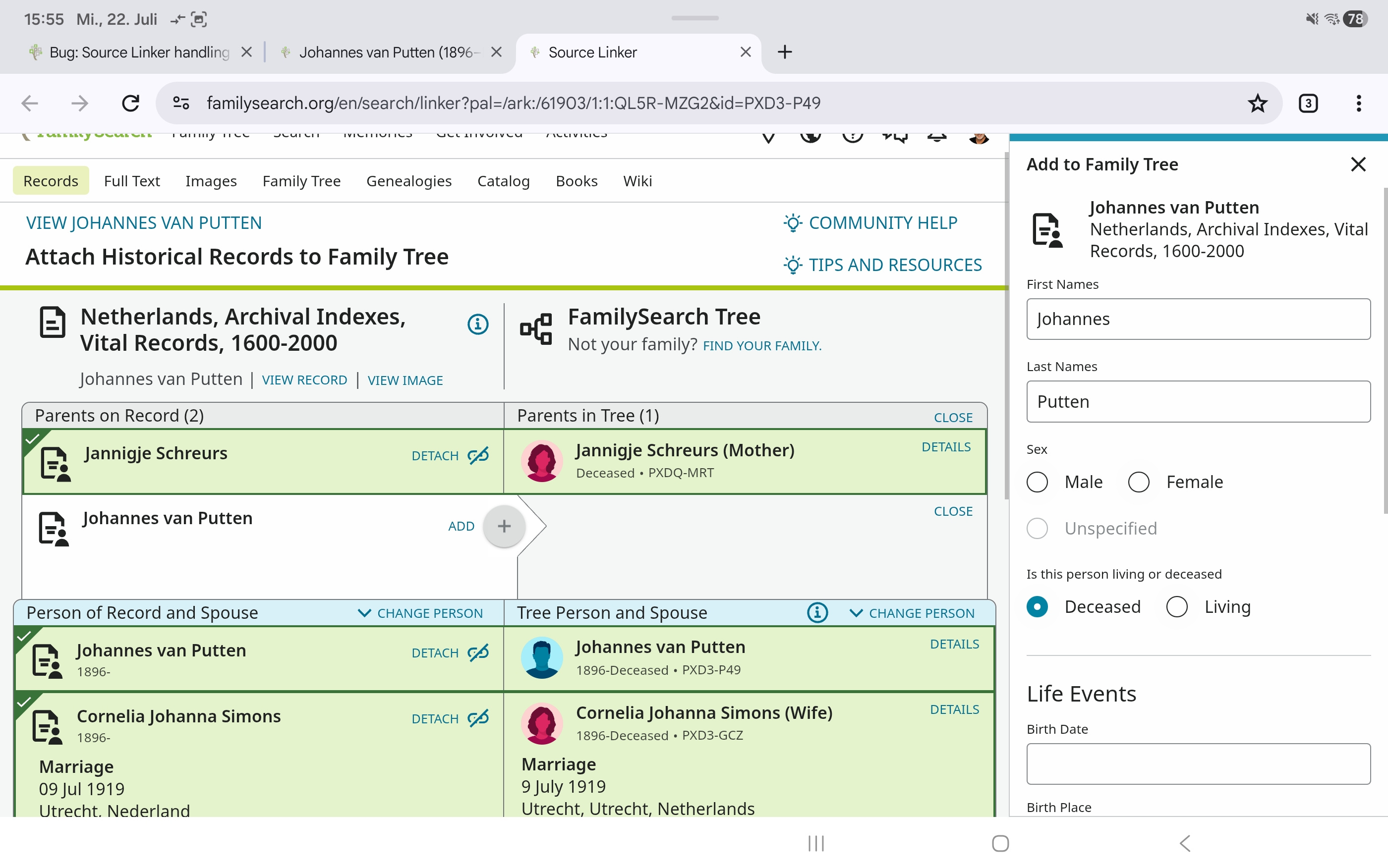Expand Change Person for Tree Person
Viewport: 1388px width, 868px height.
[x=912, y=613]
